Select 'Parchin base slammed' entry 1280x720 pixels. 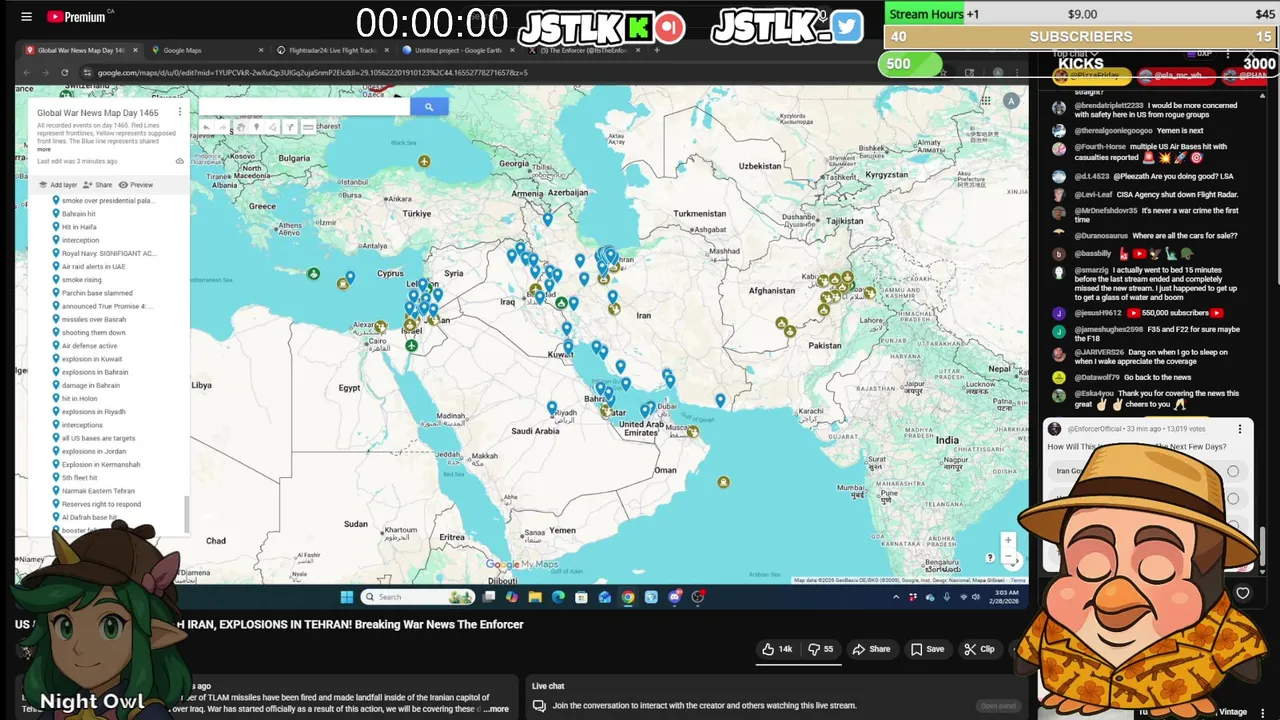point(97,293)
